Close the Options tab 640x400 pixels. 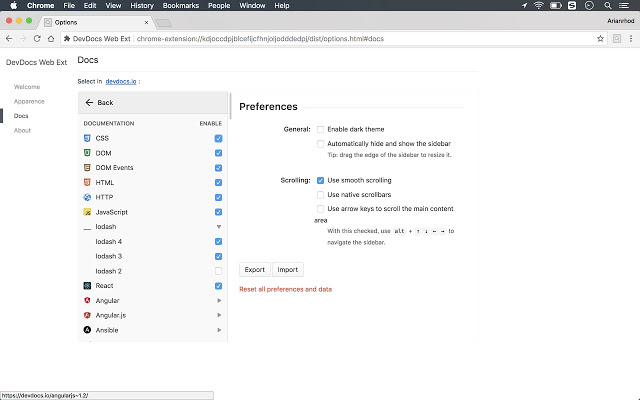click(x=147, y=22)
